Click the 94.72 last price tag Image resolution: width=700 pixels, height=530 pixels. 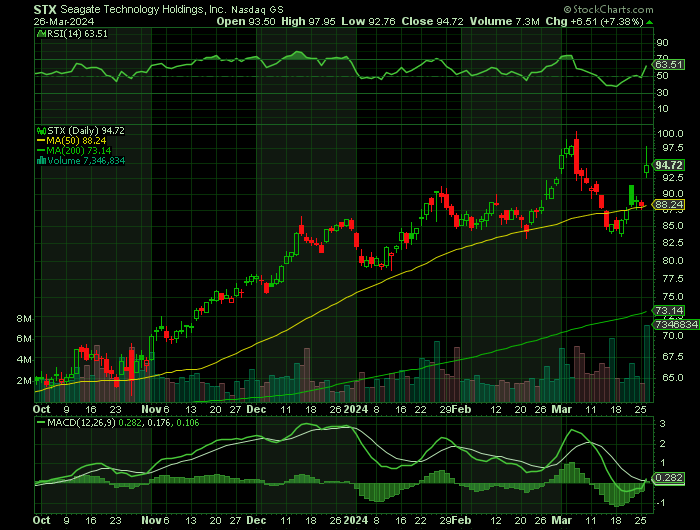pyautogui.click(x=668, y=165)
